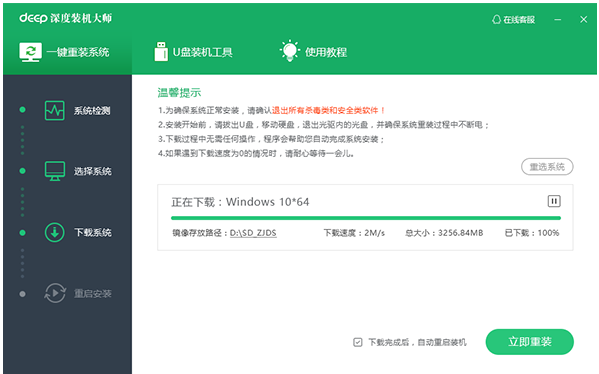Pause the Windows 10*64 download
This screenshot has height=374, width=599.
coord(554,201)
